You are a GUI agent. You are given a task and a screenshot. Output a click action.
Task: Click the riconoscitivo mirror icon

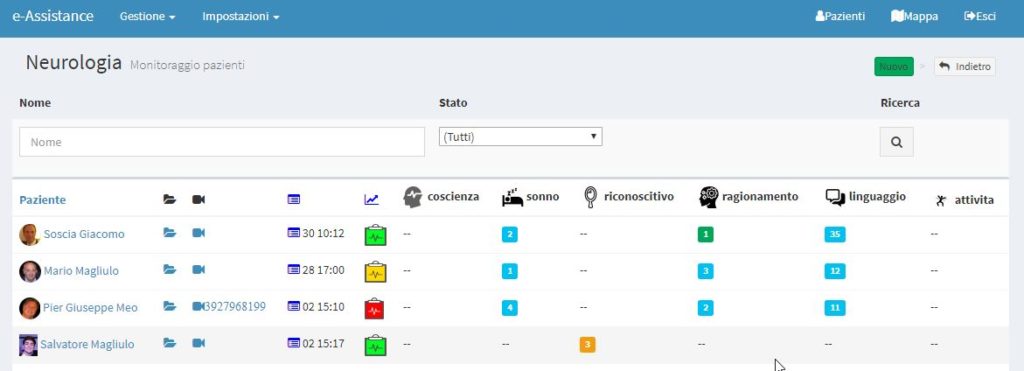pyautogui.click(x=590, y=197)
